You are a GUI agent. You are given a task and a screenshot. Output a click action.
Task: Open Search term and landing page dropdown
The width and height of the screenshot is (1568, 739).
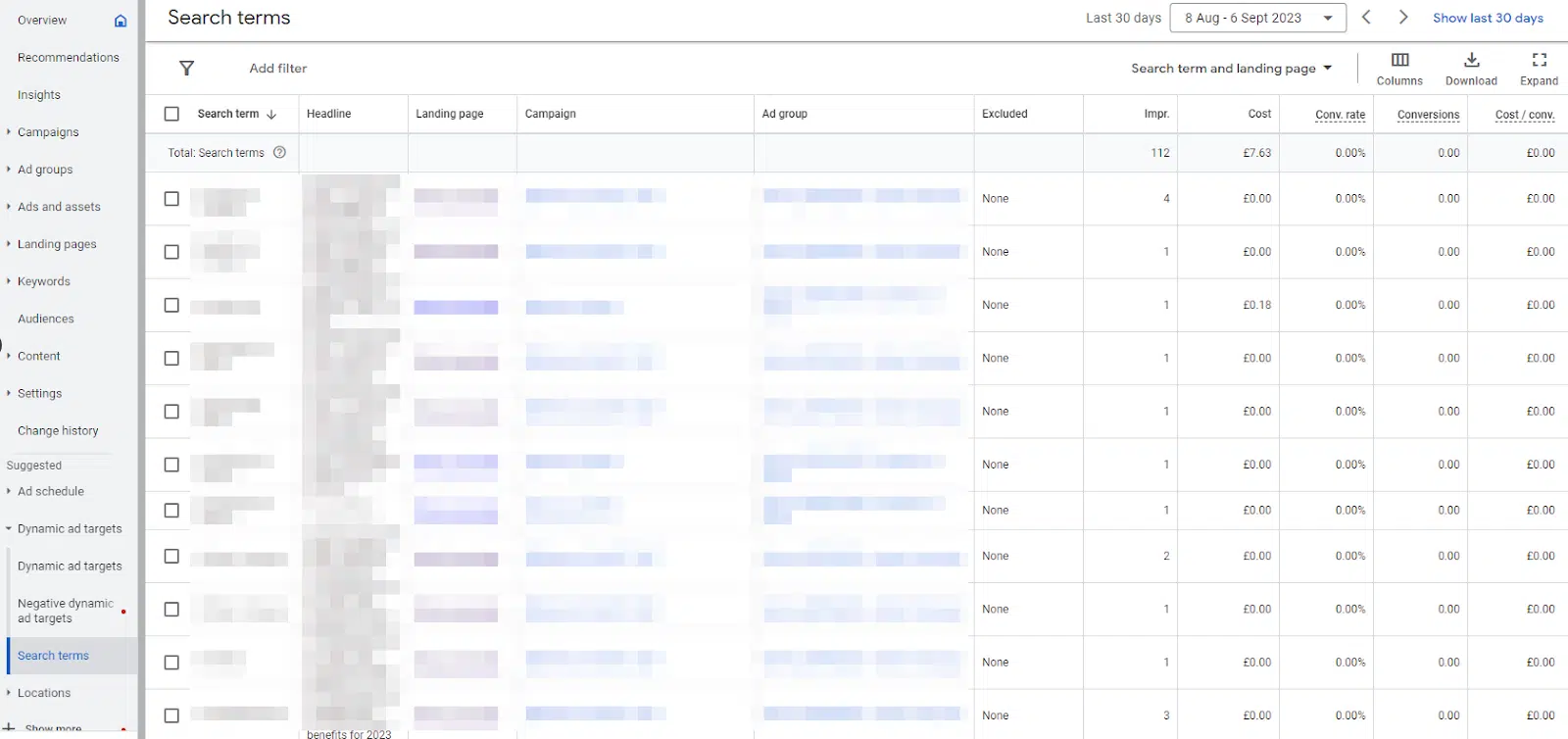coord(1232,68)
